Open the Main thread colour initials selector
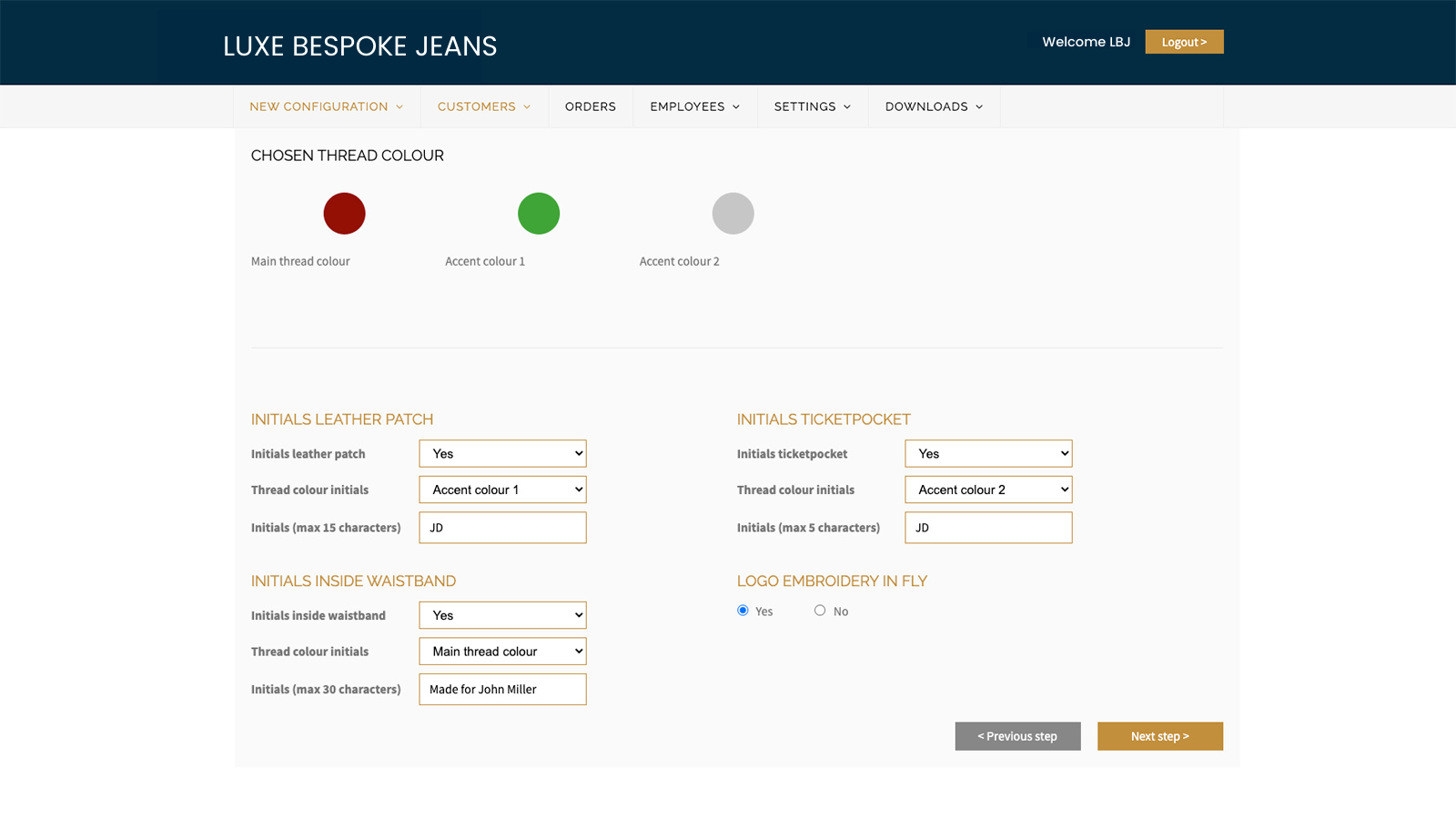The image size is (1456, 819). (x=502, y=651)
